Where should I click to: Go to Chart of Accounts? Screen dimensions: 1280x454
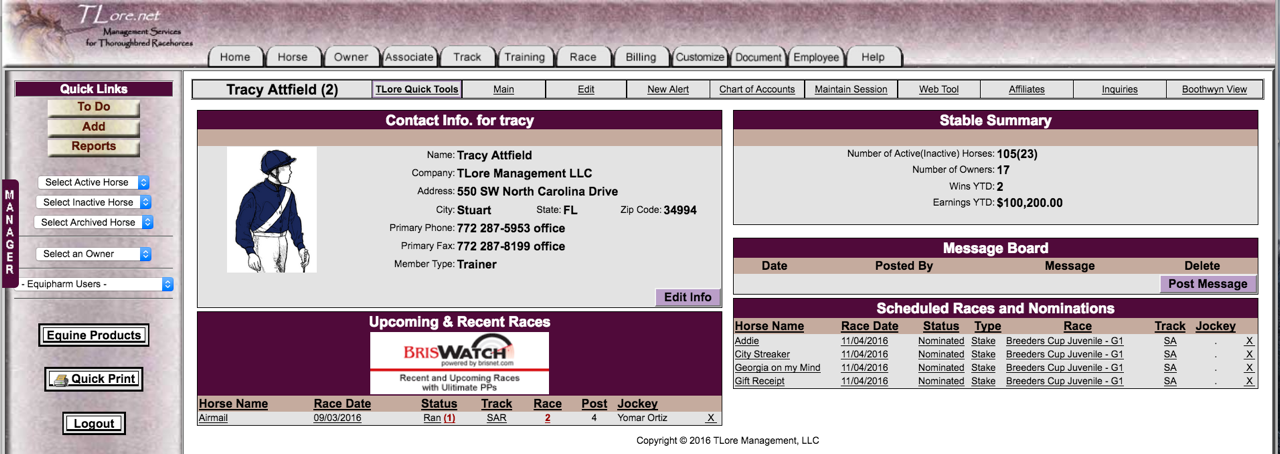tap(757, 89)
